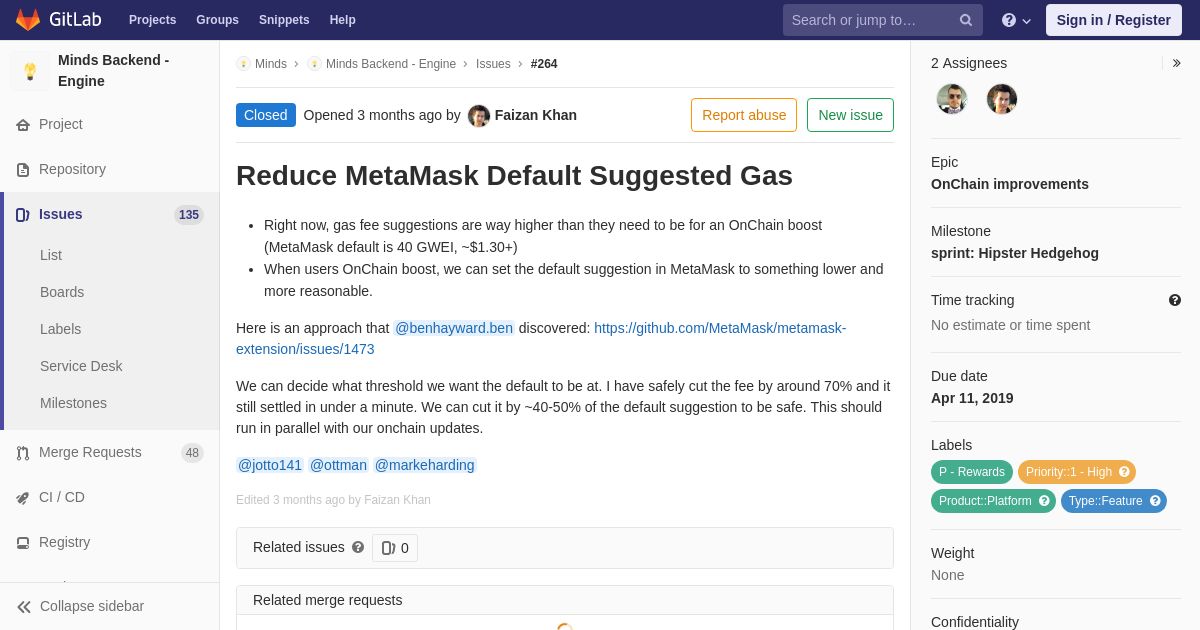Click the Priority::1 - High label

pos(1077,472)
